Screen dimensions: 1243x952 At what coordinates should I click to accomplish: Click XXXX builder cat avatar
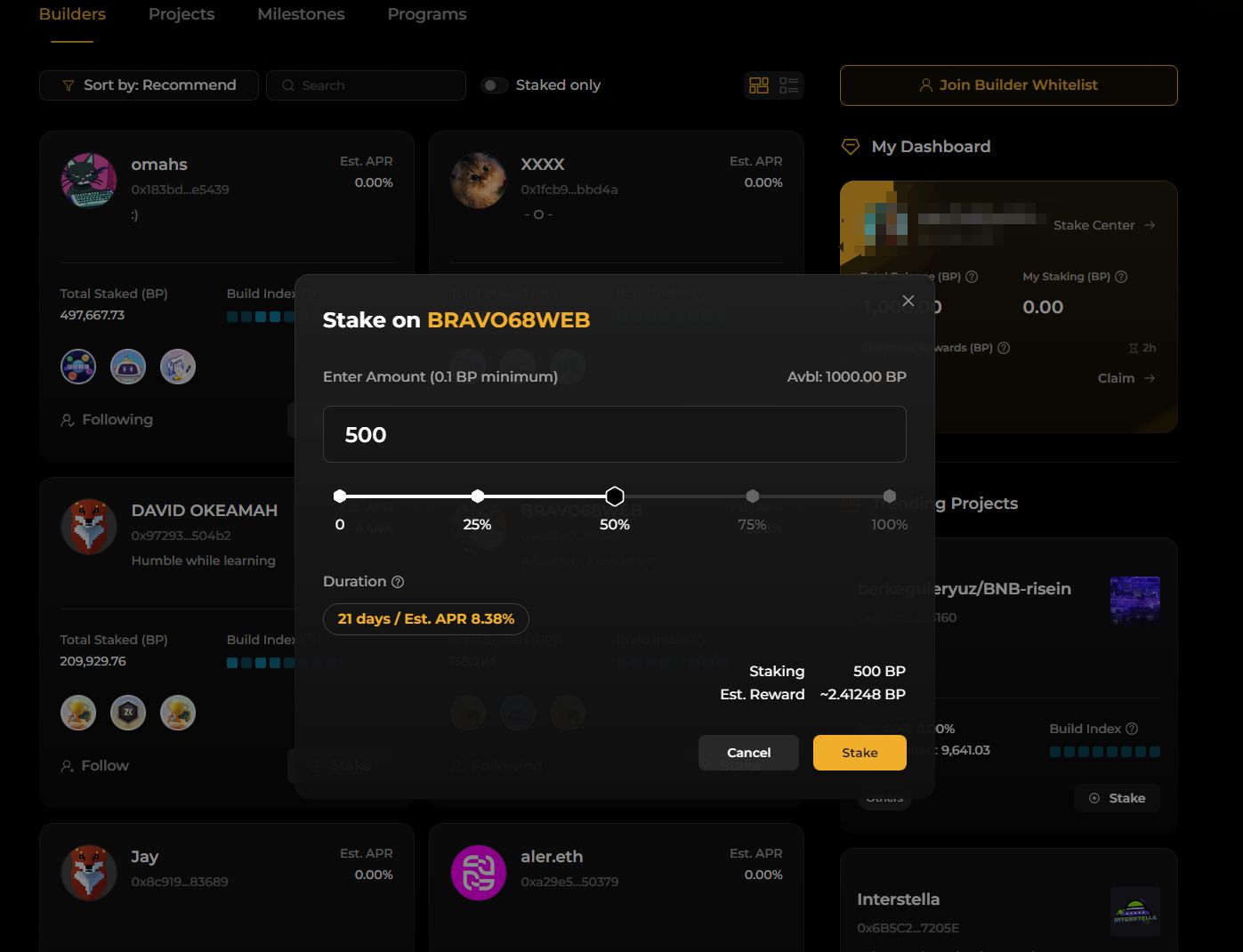click(x=479, y=180)
